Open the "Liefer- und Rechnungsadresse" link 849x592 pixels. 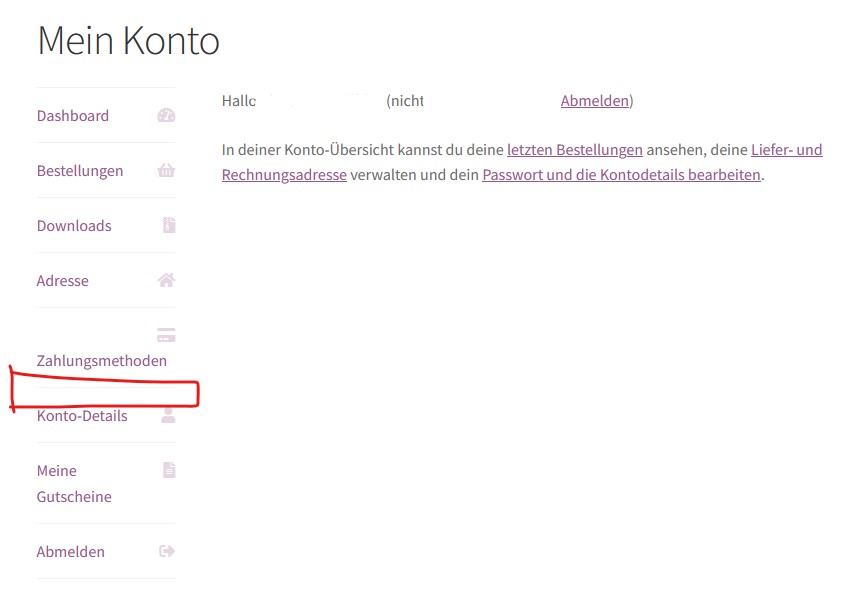pyautogui.click(x=786, y=150)
